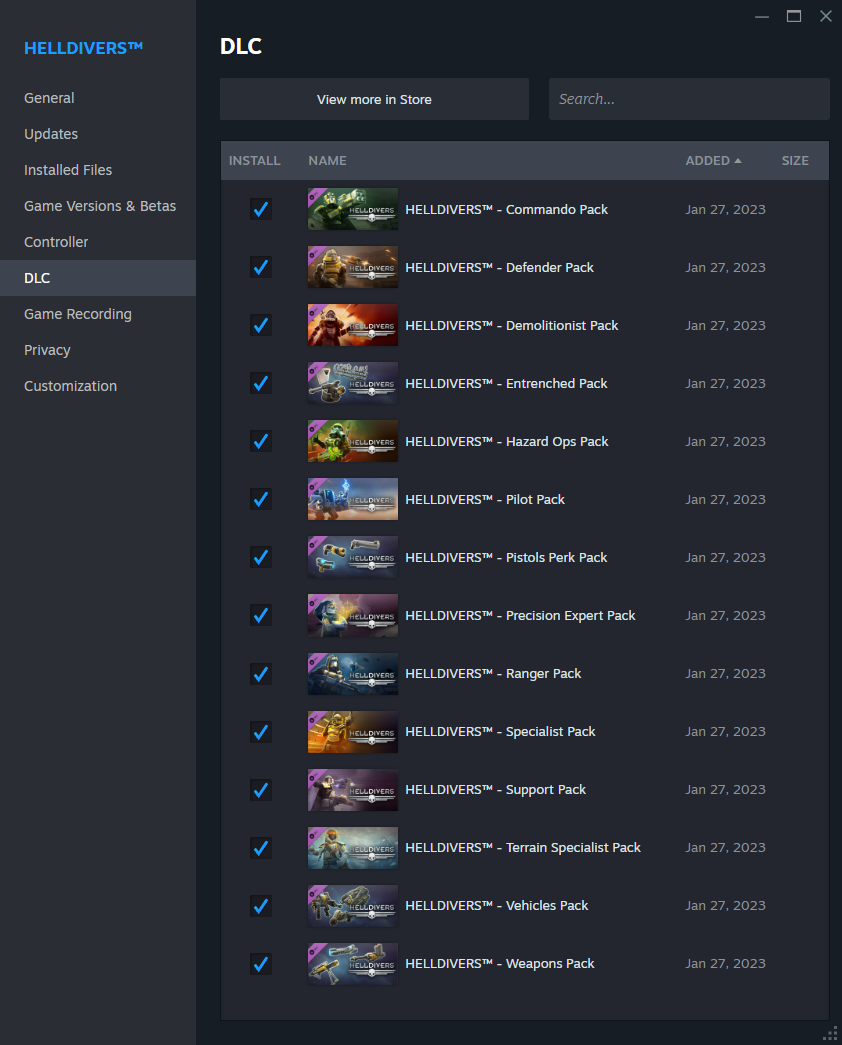The image size is (842, 1045).
Task: Click HELLDIVERS™ - Vehicles Pack name
Action: coord(497,906)
